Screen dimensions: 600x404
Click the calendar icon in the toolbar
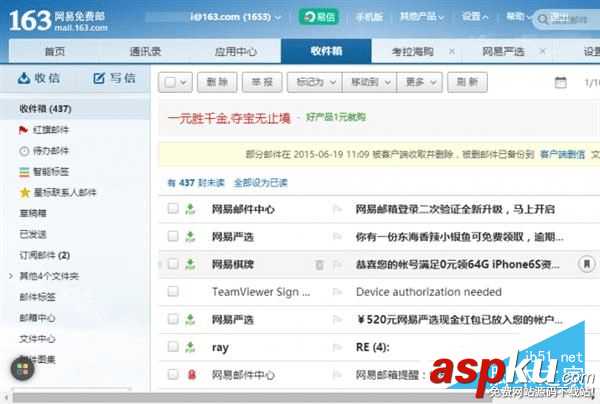coord(561,82)
